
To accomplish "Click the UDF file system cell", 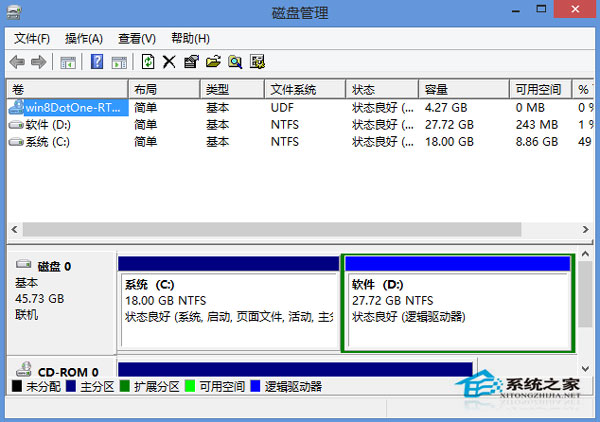I will [x=282, y=108].
